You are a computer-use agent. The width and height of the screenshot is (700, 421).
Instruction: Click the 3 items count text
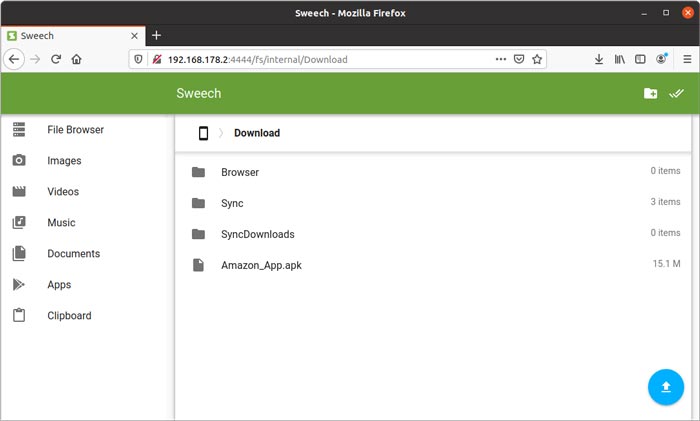click(x=665, y=202)
